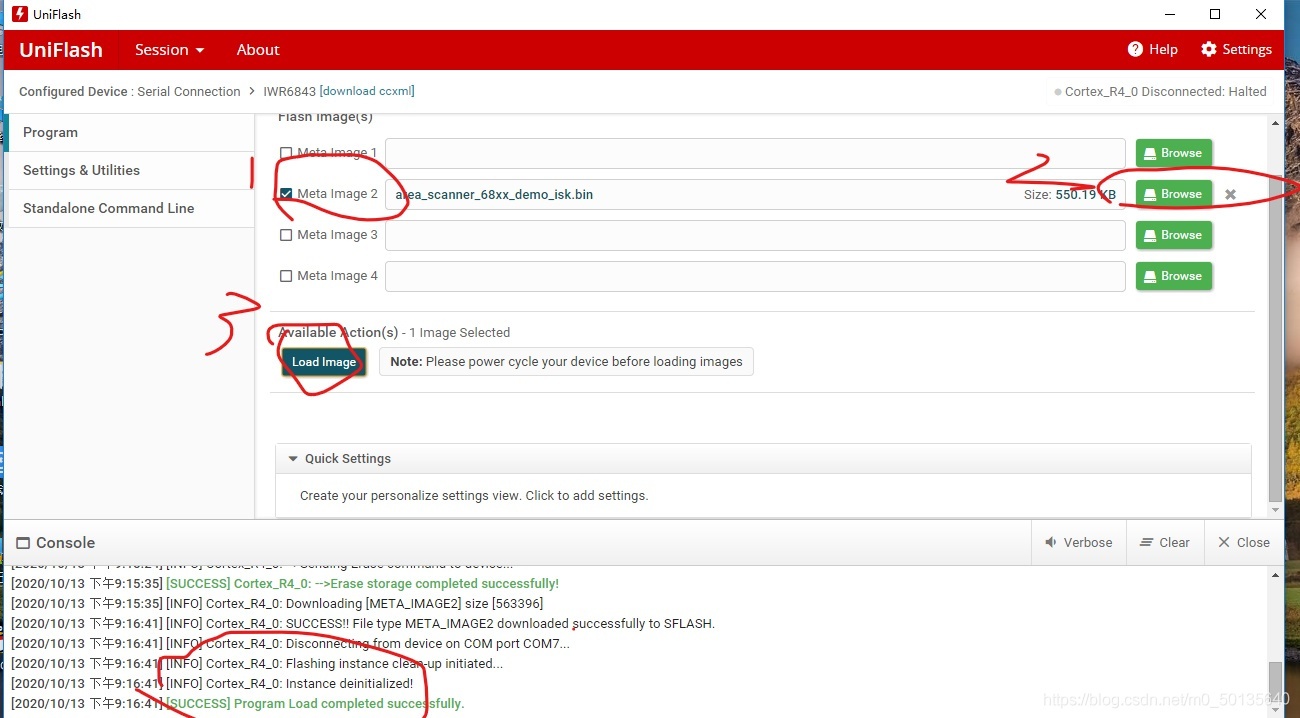The height and width of the screenshot is (718, 1300).
Task: Click the power cycle Note message
Action: 566,362
